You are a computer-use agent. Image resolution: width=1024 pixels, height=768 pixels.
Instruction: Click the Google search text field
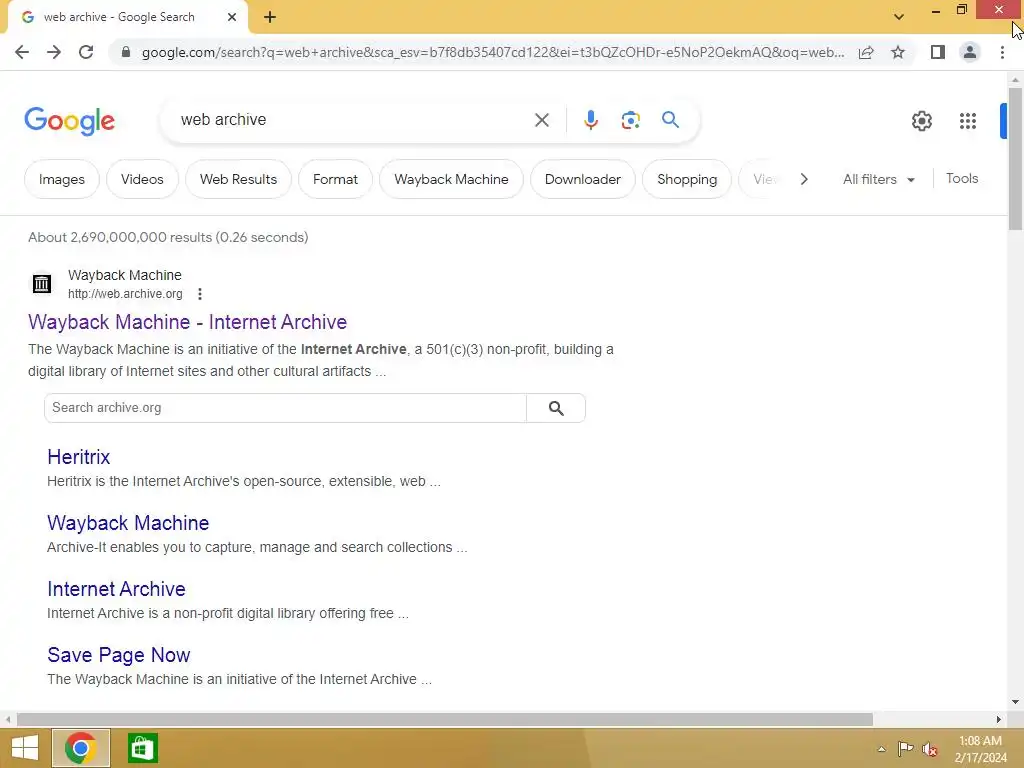coord(353,120)
